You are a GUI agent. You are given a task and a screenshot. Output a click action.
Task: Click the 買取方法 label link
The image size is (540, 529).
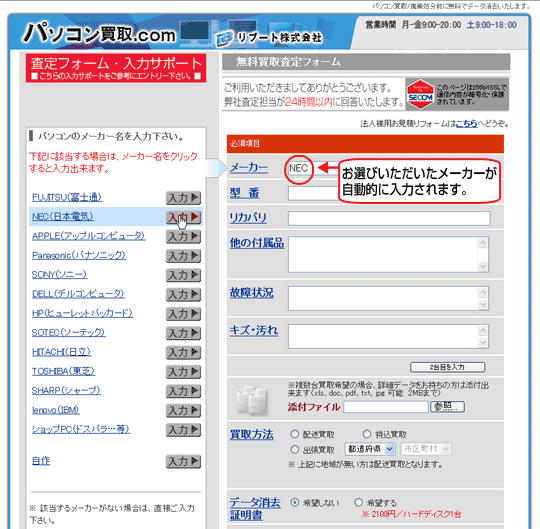[252, 434]
